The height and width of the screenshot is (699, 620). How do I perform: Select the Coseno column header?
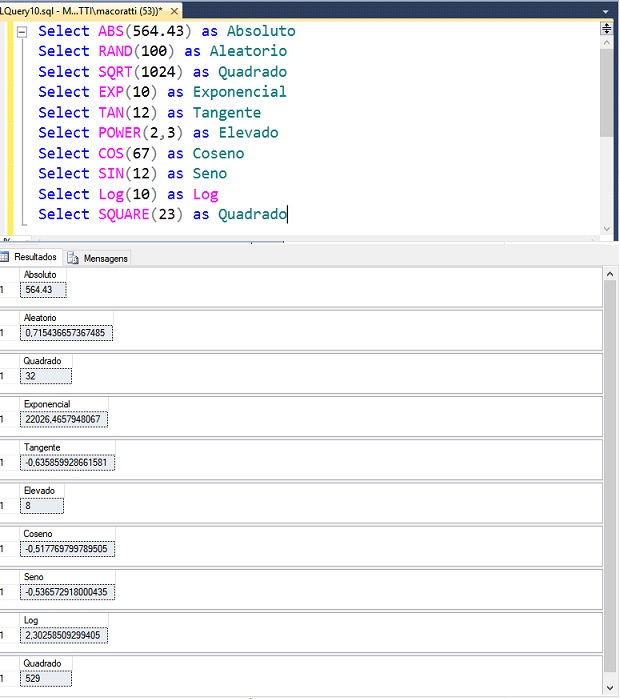tap(67, 534)
